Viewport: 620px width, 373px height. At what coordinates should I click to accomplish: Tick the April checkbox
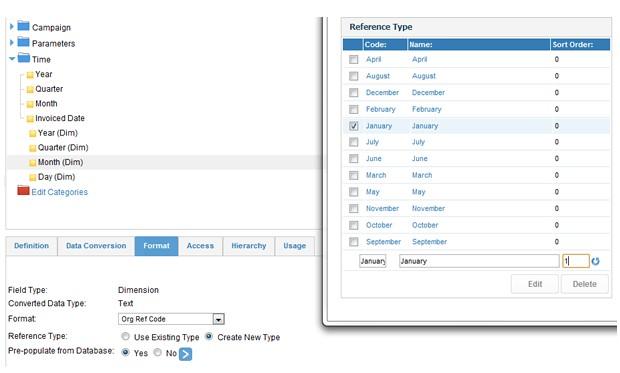353,59
